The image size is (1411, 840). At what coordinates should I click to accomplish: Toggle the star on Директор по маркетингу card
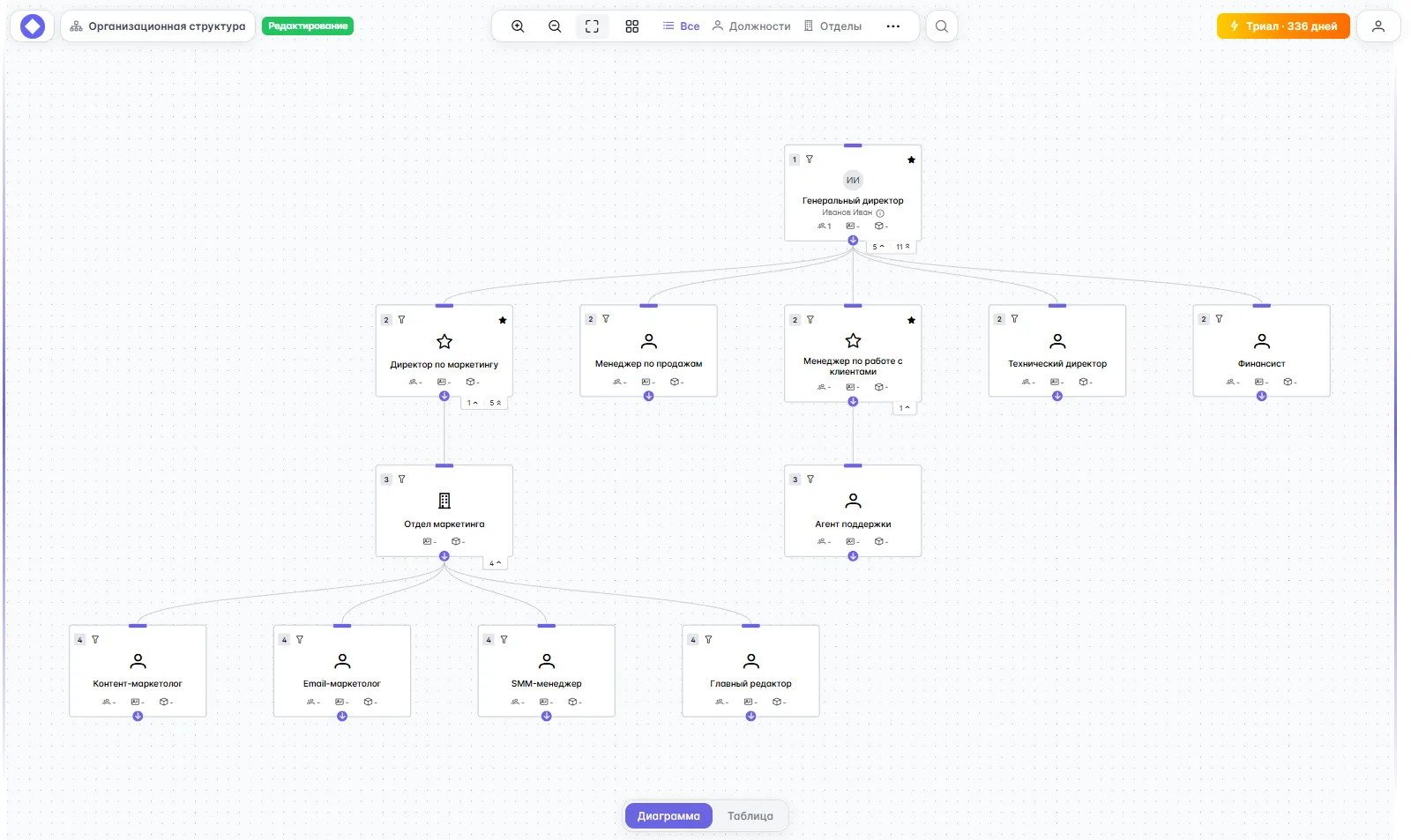[x=503, y=320]
